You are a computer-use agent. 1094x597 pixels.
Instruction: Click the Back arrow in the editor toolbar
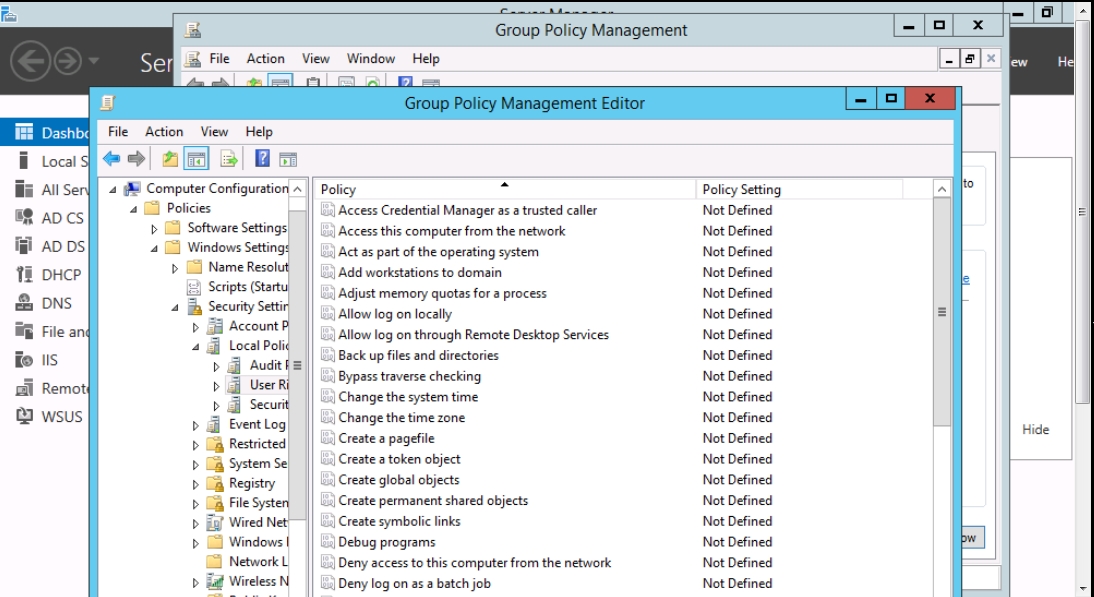[x=111, y=159]
